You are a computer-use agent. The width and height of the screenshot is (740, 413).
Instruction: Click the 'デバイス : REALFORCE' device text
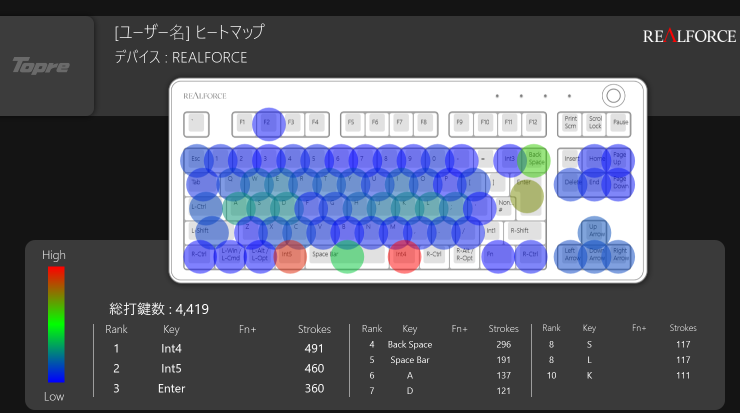point(181,58)
